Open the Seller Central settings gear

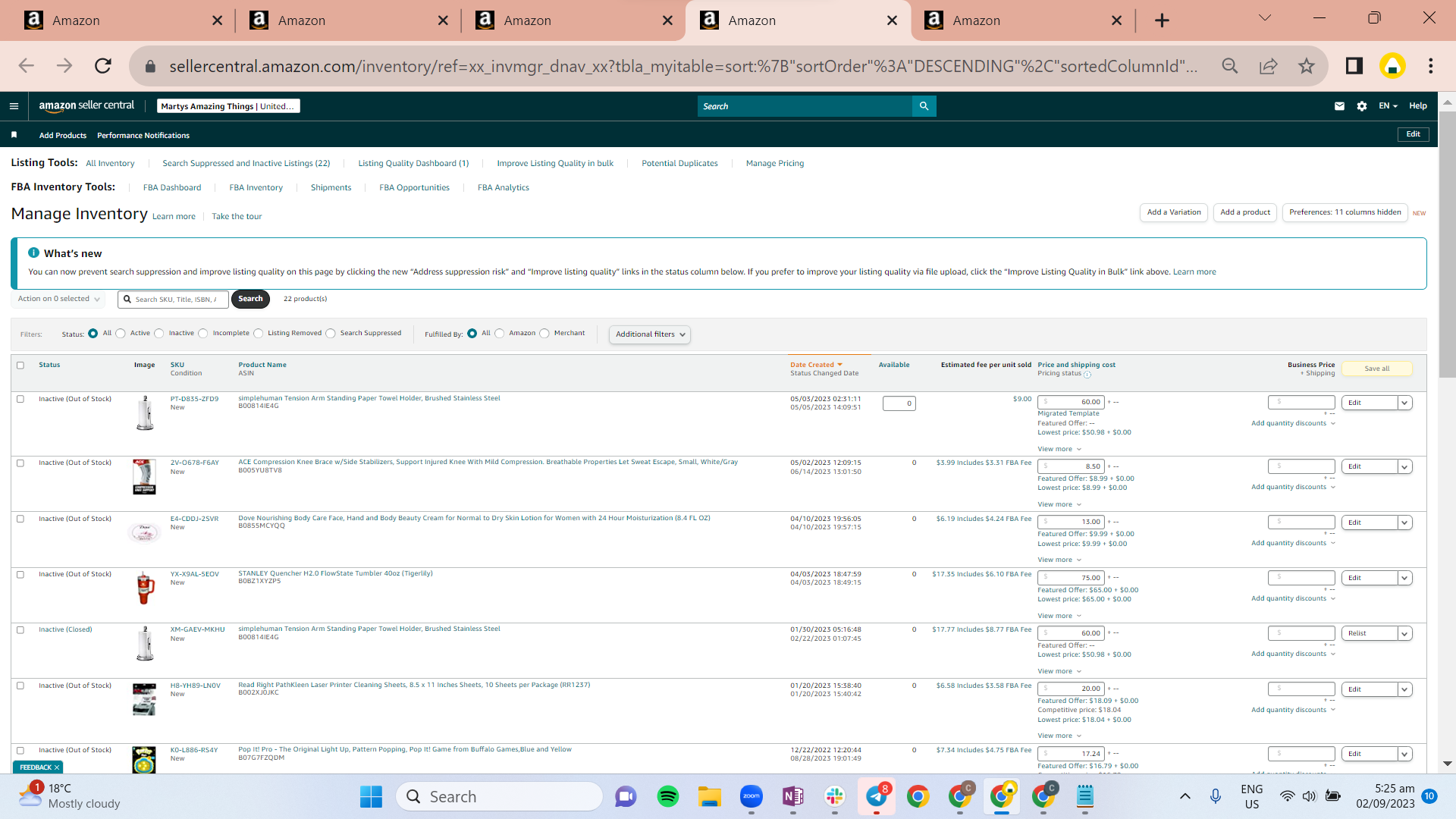point(1362,106)
